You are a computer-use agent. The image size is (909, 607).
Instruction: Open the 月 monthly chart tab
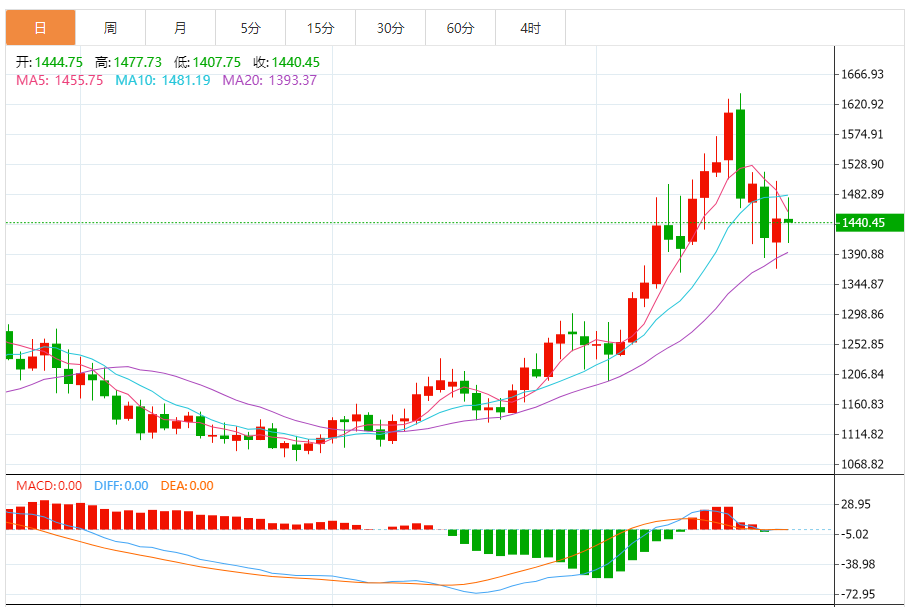click(180, 28)
